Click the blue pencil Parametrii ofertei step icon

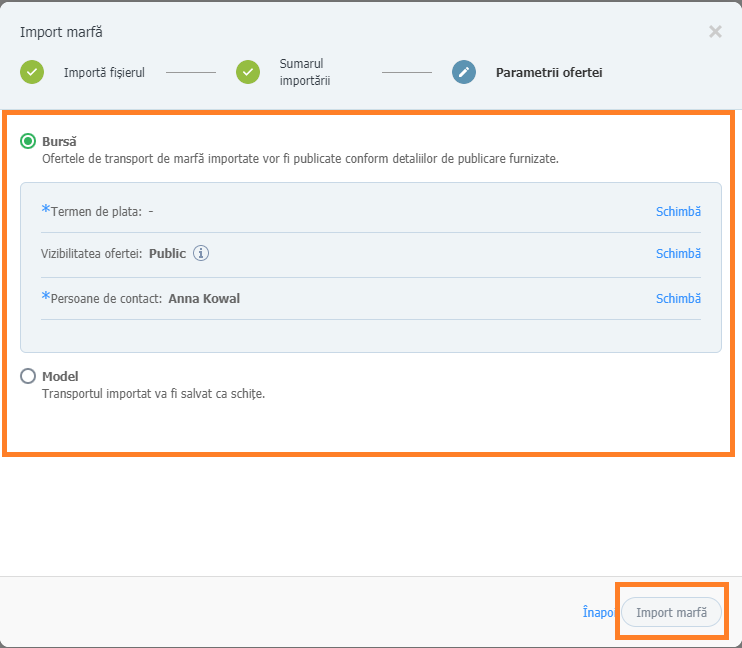464,72
